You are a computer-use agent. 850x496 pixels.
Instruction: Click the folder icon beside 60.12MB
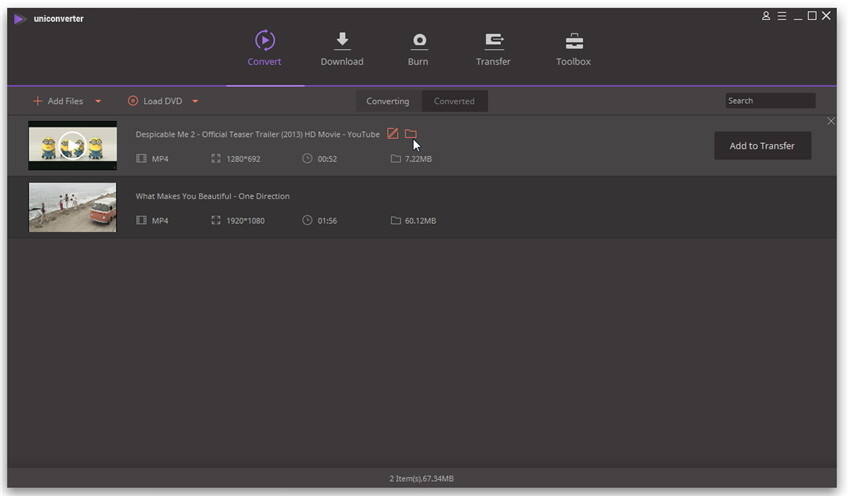pos(396,220)
